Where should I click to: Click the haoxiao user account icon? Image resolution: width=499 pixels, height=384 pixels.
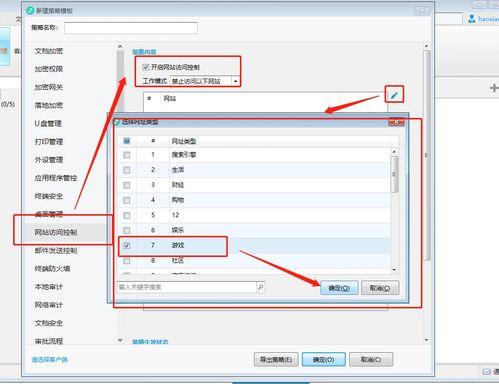pyautogui.click(x=472, y=19)
